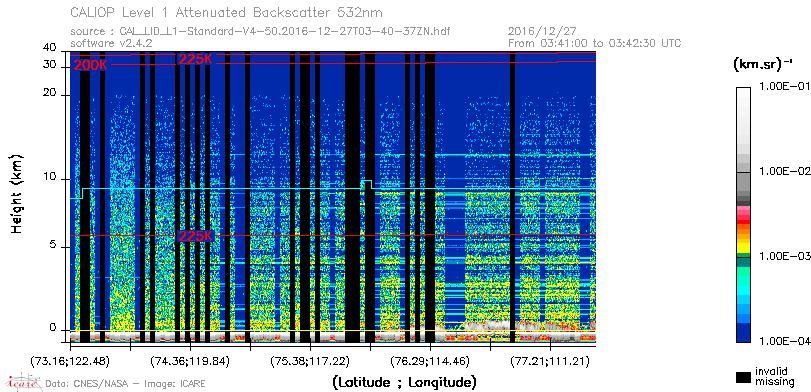Click the y-axis tick label '30'
Image resolution: width=811 pixels, height=392 pixels.
coord(50,65)
